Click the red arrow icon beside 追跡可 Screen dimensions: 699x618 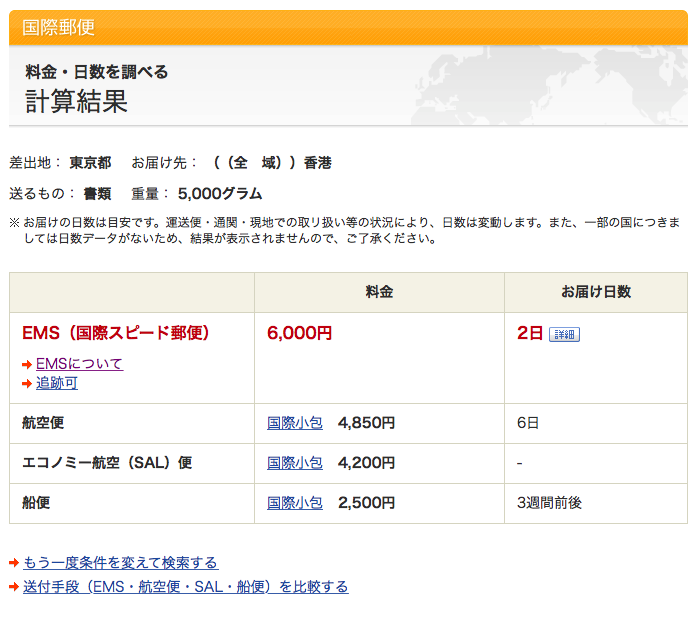27,384
